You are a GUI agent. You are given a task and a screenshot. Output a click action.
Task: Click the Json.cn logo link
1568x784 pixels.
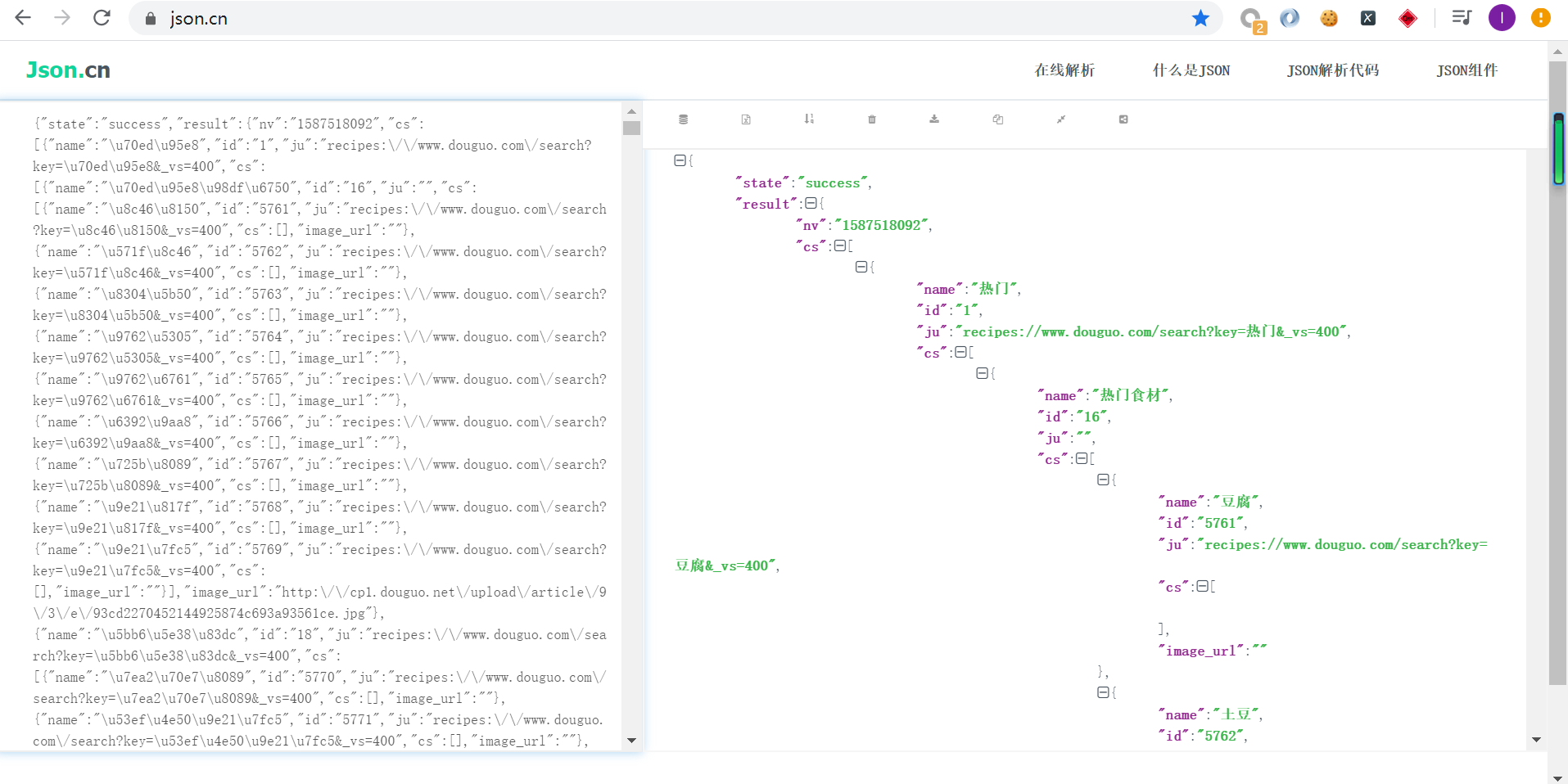(x=68, y=70)
